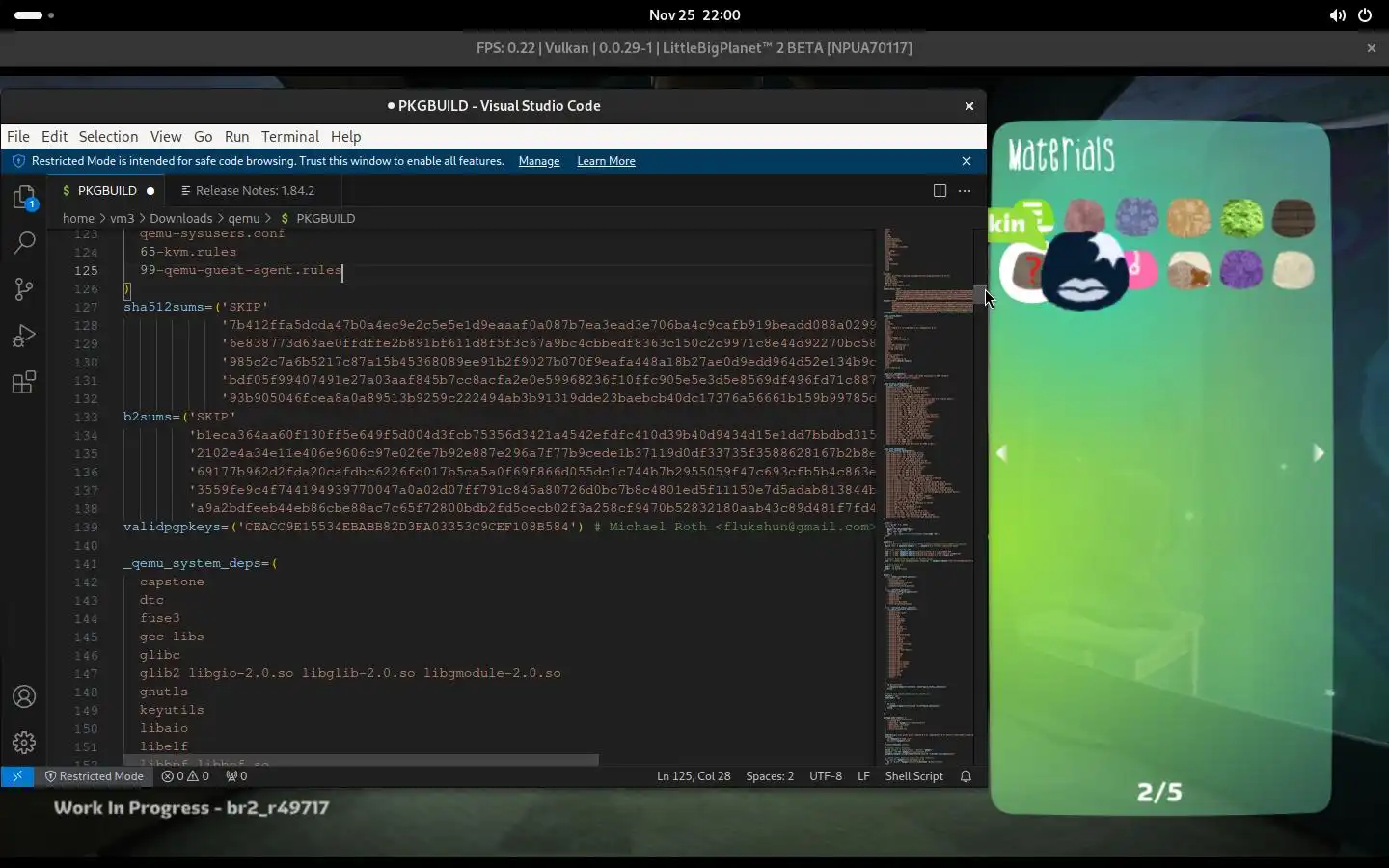
Task: Open the File menu
Action: click(18, 137)
